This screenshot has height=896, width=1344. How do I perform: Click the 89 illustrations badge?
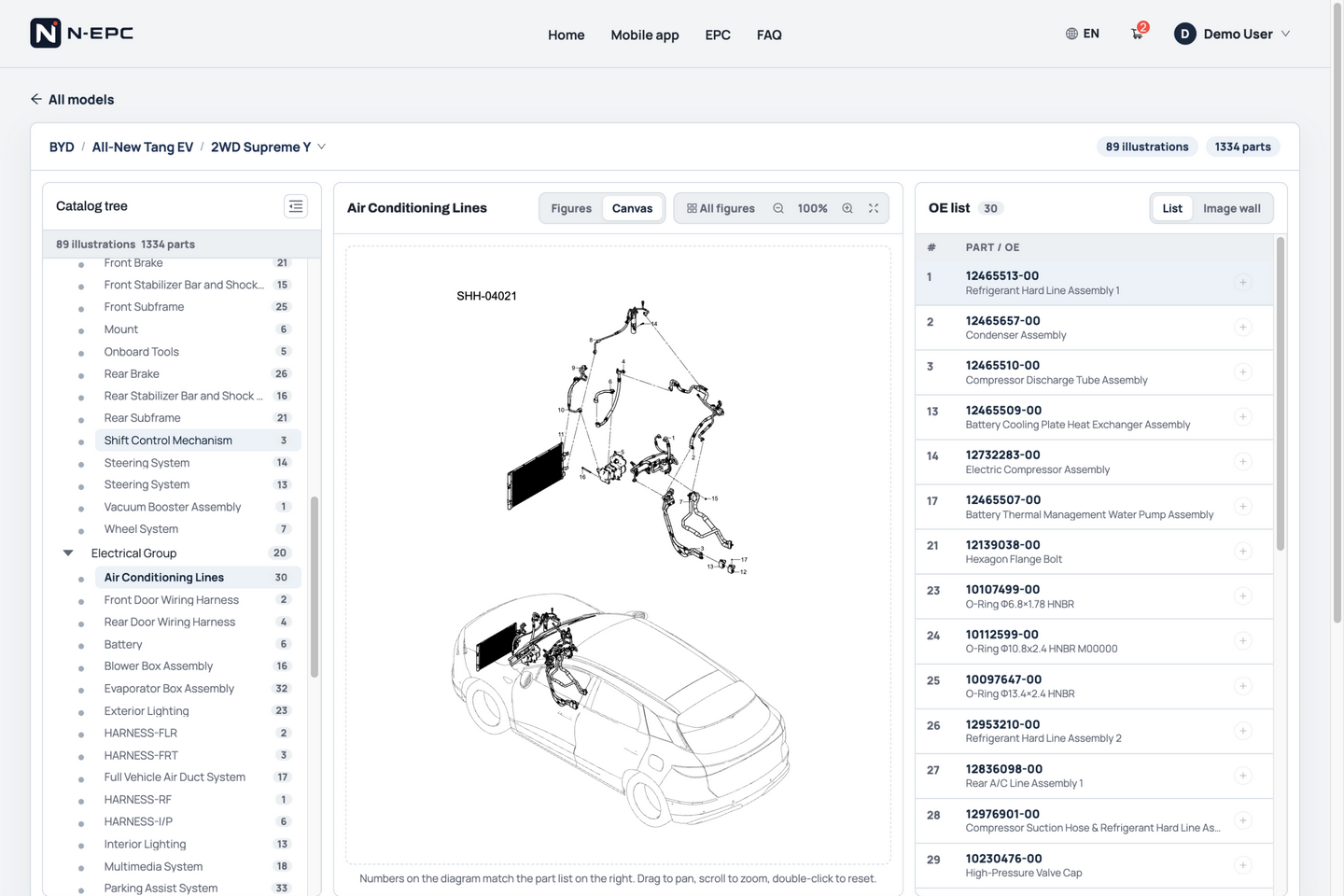coord(1147,147)
